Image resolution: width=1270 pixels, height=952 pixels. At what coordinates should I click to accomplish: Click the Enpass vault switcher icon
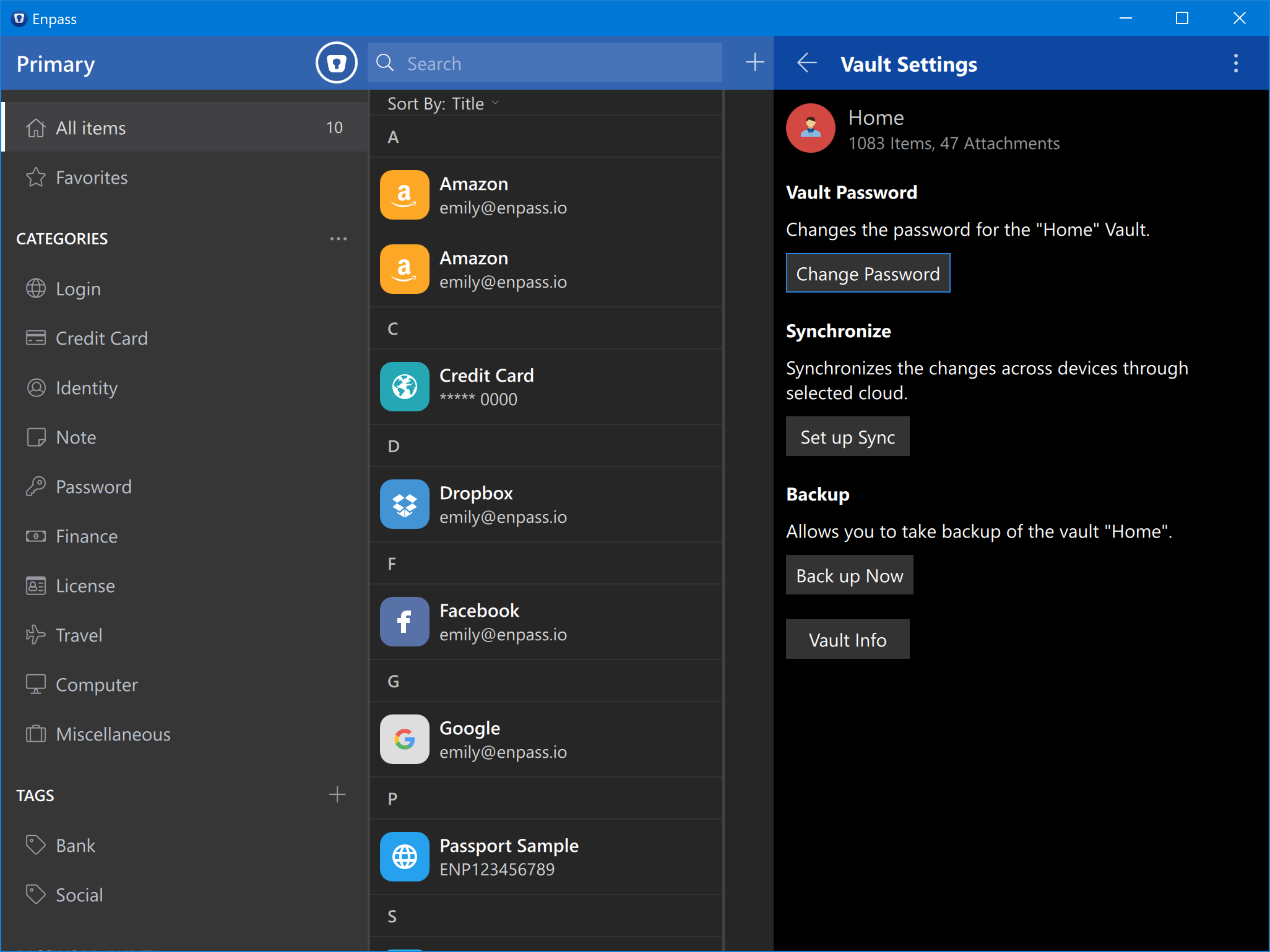336,62
